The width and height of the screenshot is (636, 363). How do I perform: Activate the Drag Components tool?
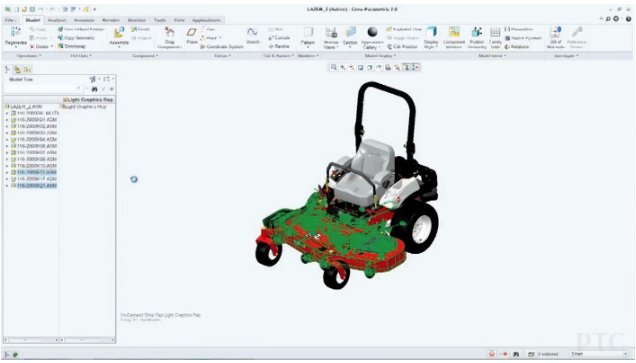click(x=170, y=32)
